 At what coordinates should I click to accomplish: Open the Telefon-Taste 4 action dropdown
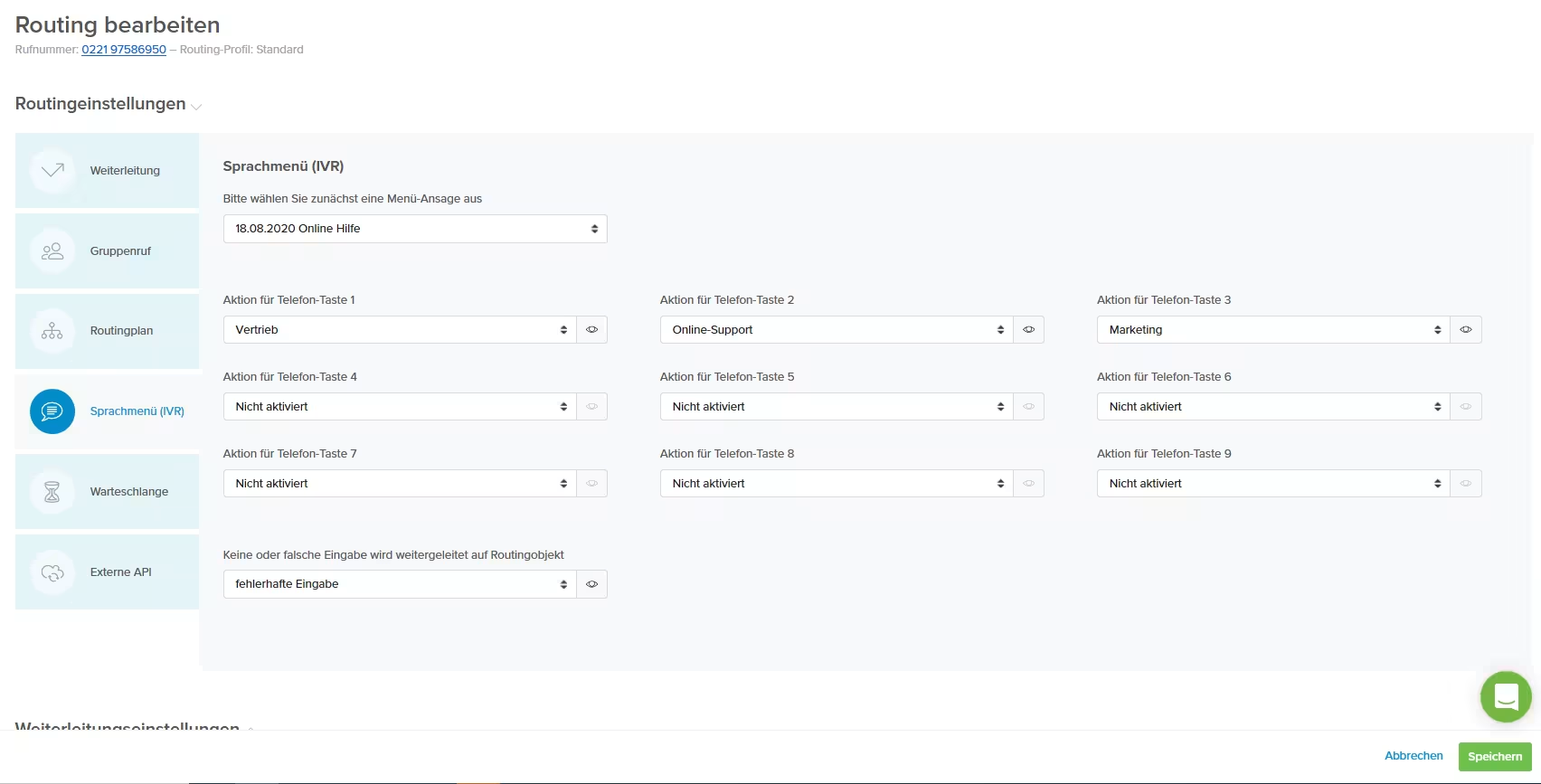(400, 407)
